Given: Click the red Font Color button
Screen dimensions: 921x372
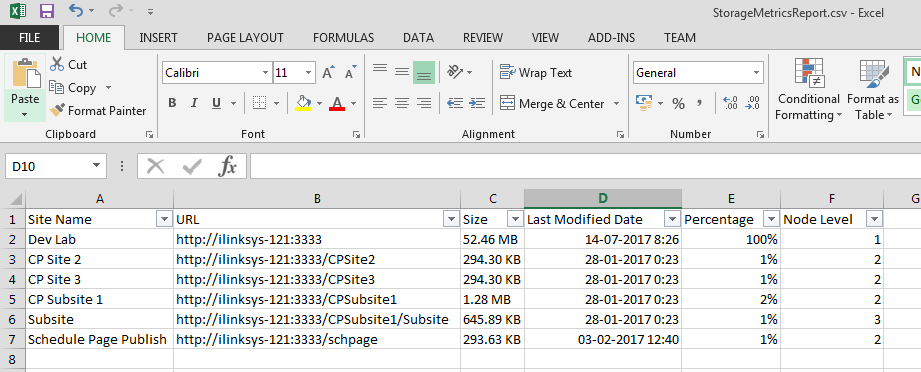Looking at the screenshot, I should coord(337,103).
